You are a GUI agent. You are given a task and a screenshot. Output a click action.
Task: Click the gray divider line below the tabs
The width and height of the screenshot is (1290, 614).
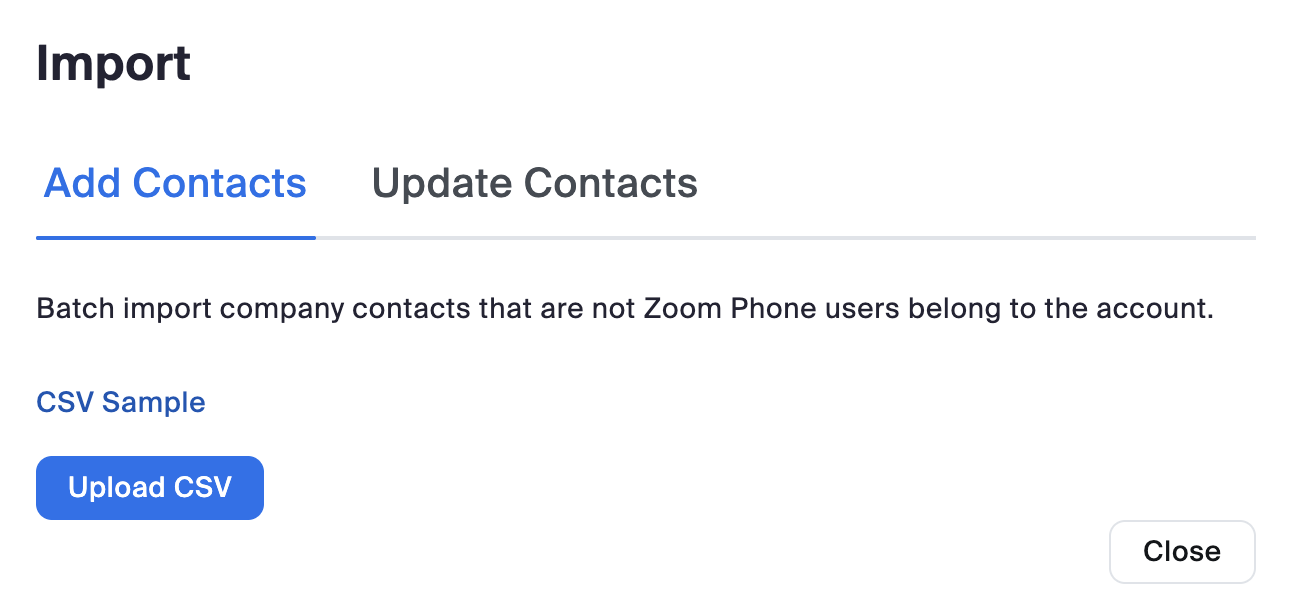pyautogui.click(x=780, y=238)
